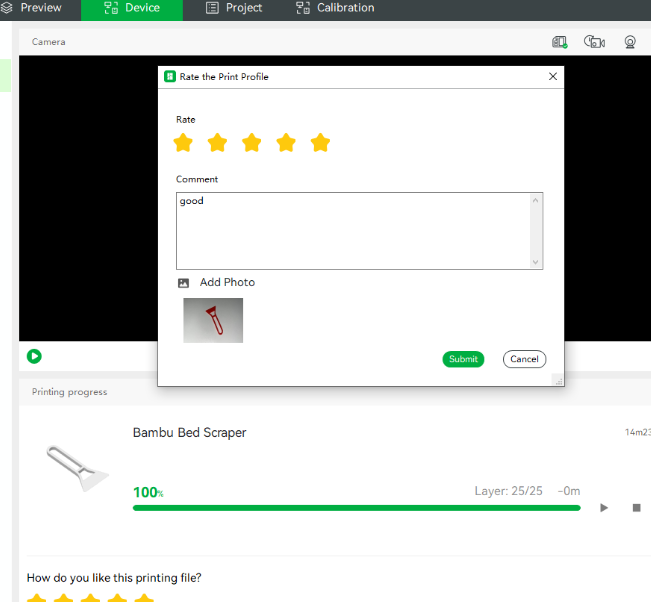The height and width of the screenshot is (602, 651).
Task: Click the Bambu Bed Scraper model thumbnail
Action: click(77, 468)
